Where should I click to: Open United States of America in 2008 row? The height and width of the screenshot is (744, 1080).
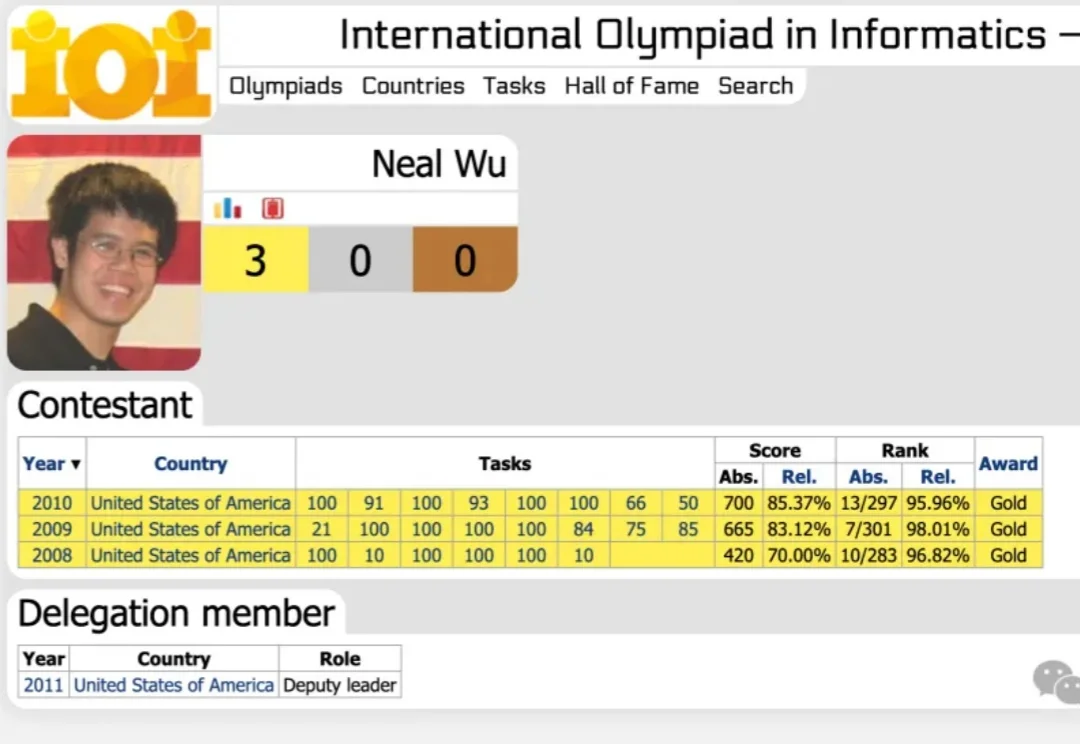point(190,555)
